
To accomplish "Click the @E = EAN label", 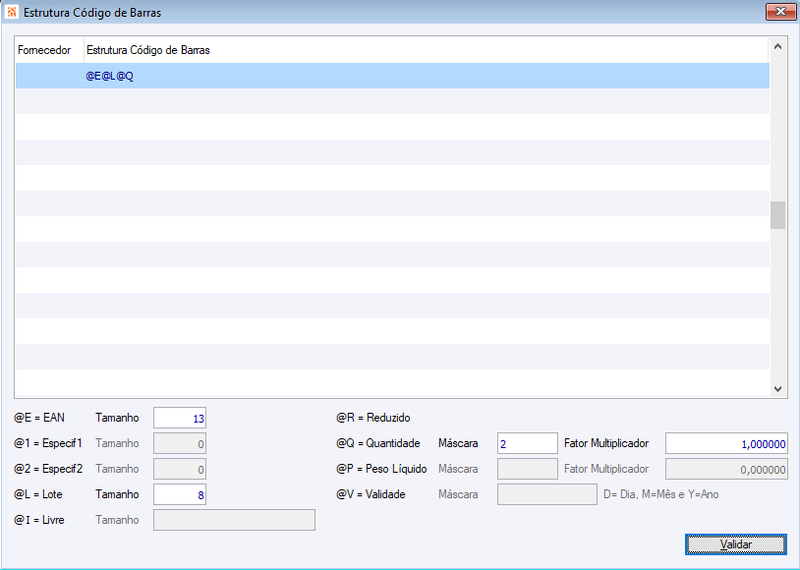I will click(39, 418).
